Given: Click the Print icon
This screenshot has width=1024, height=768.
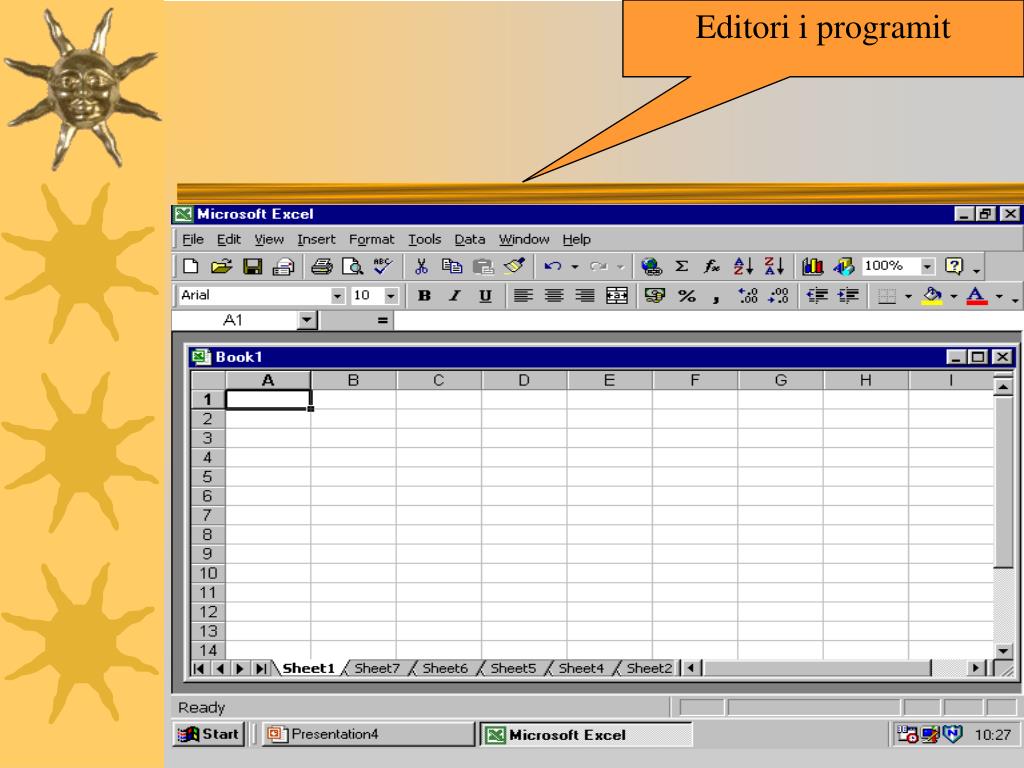Looking at the screenshot, I should coord(321,266).
